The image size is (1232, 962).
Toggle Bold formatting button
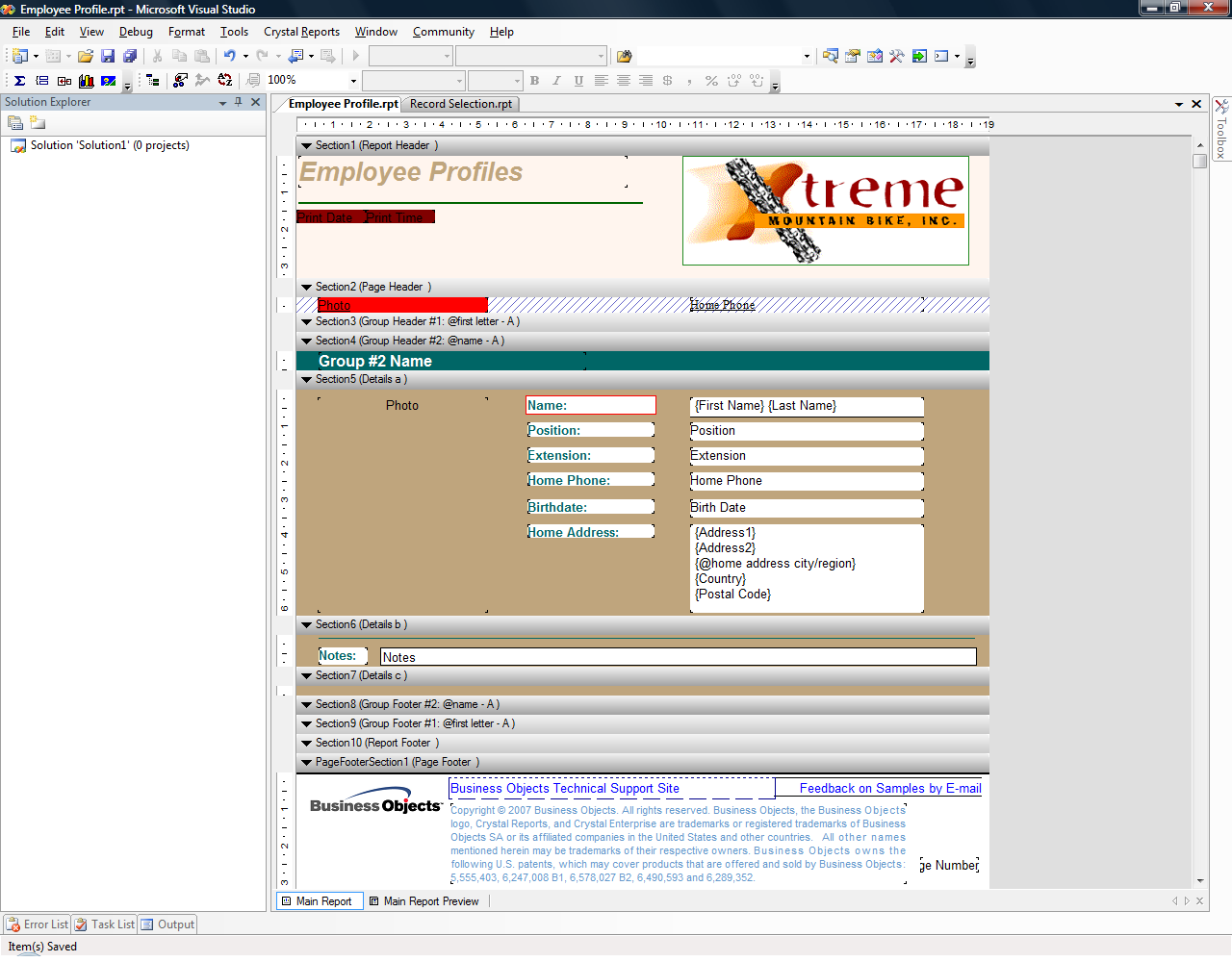tap(534, 81)
